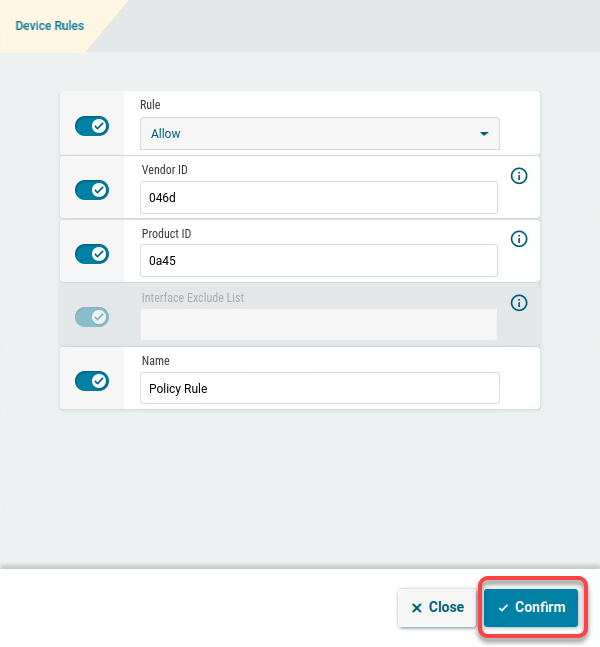
Task: Open the Interface Exclude List info icon
Action: (519, 303)
